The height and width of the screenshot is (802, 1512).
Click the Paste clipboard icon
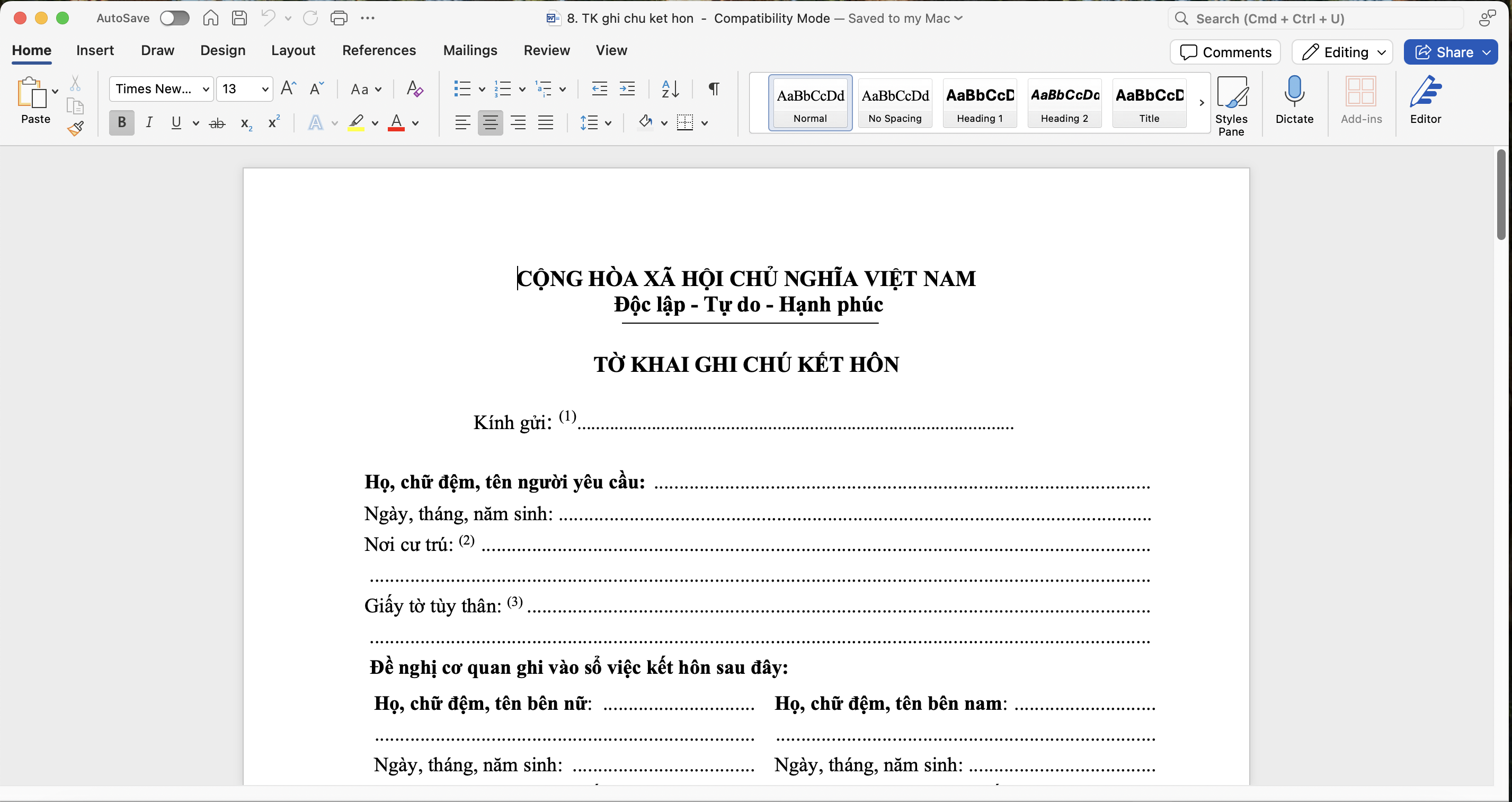[31, 92]
